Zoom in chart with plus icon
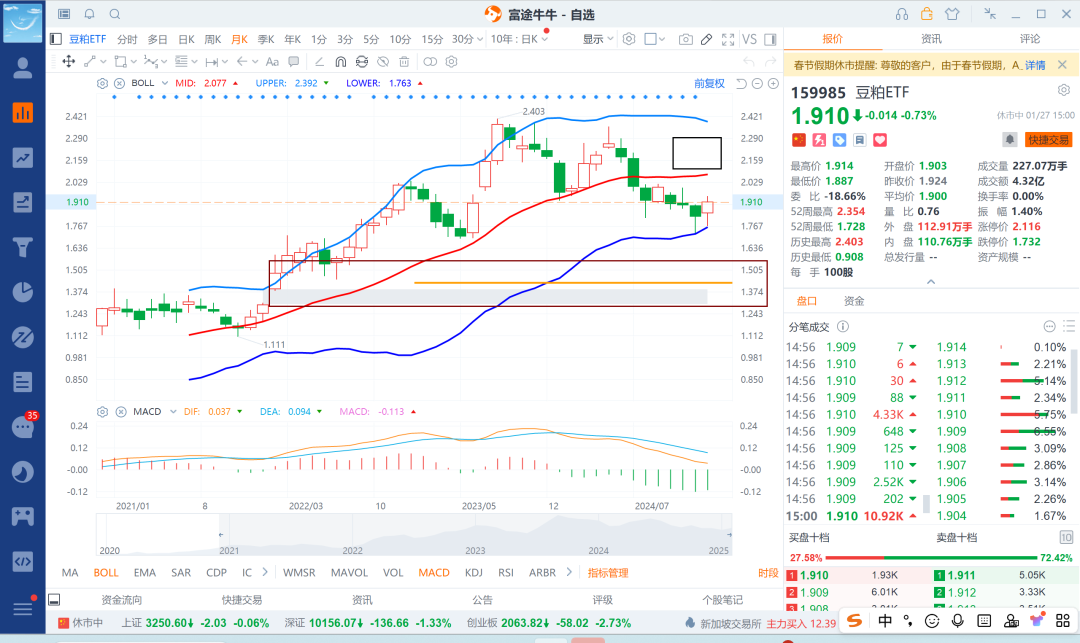 pyautogui.click(x=773, y=83)
